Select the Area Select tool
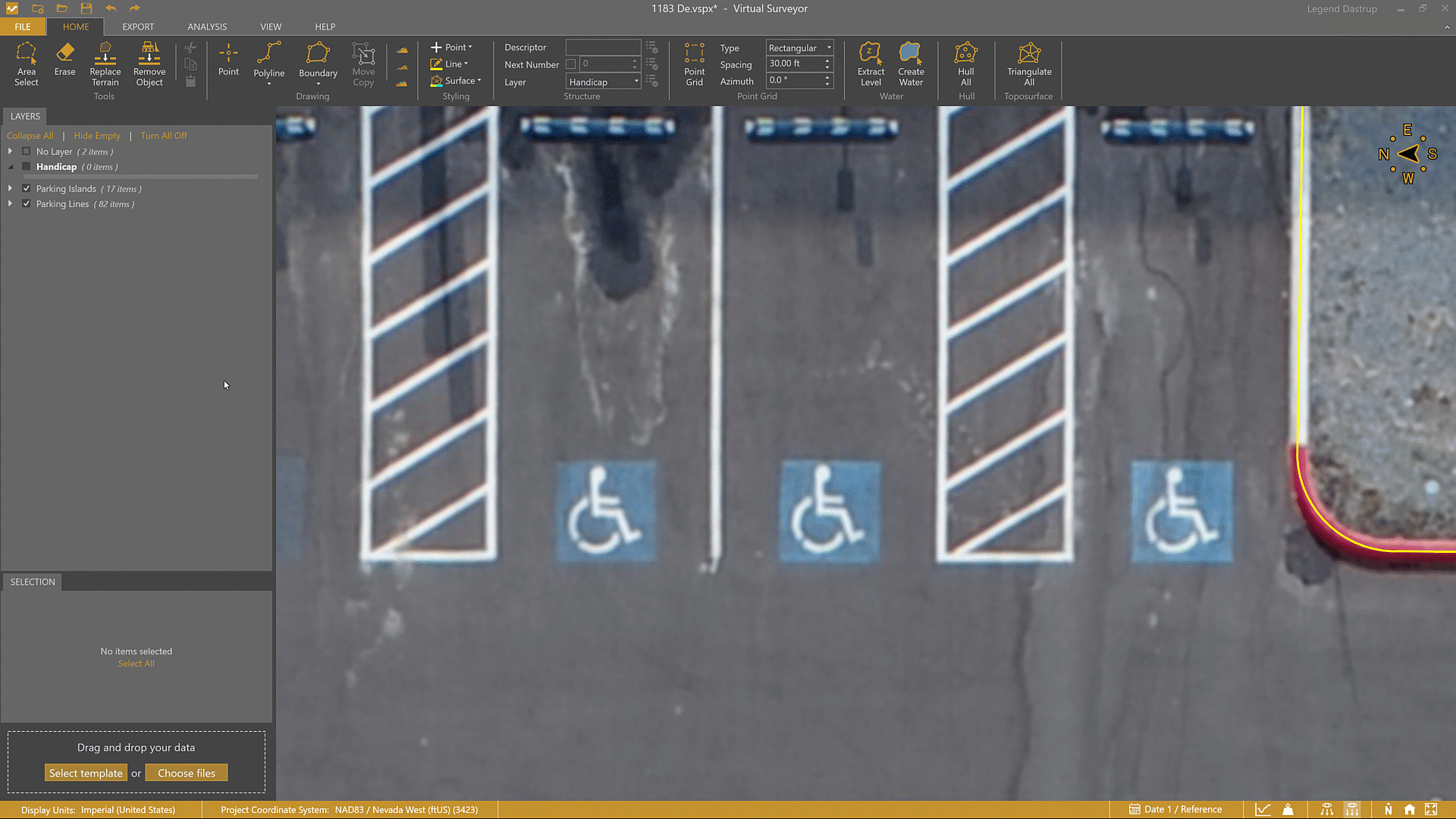Viewport: 1456px width, 819px height. [26, 64]
